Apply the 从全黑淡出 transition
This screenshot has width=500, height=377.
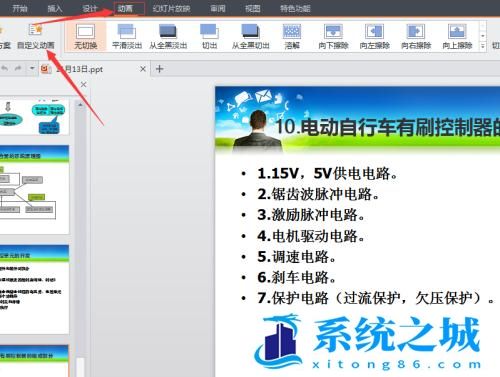[x=168, y=37]
